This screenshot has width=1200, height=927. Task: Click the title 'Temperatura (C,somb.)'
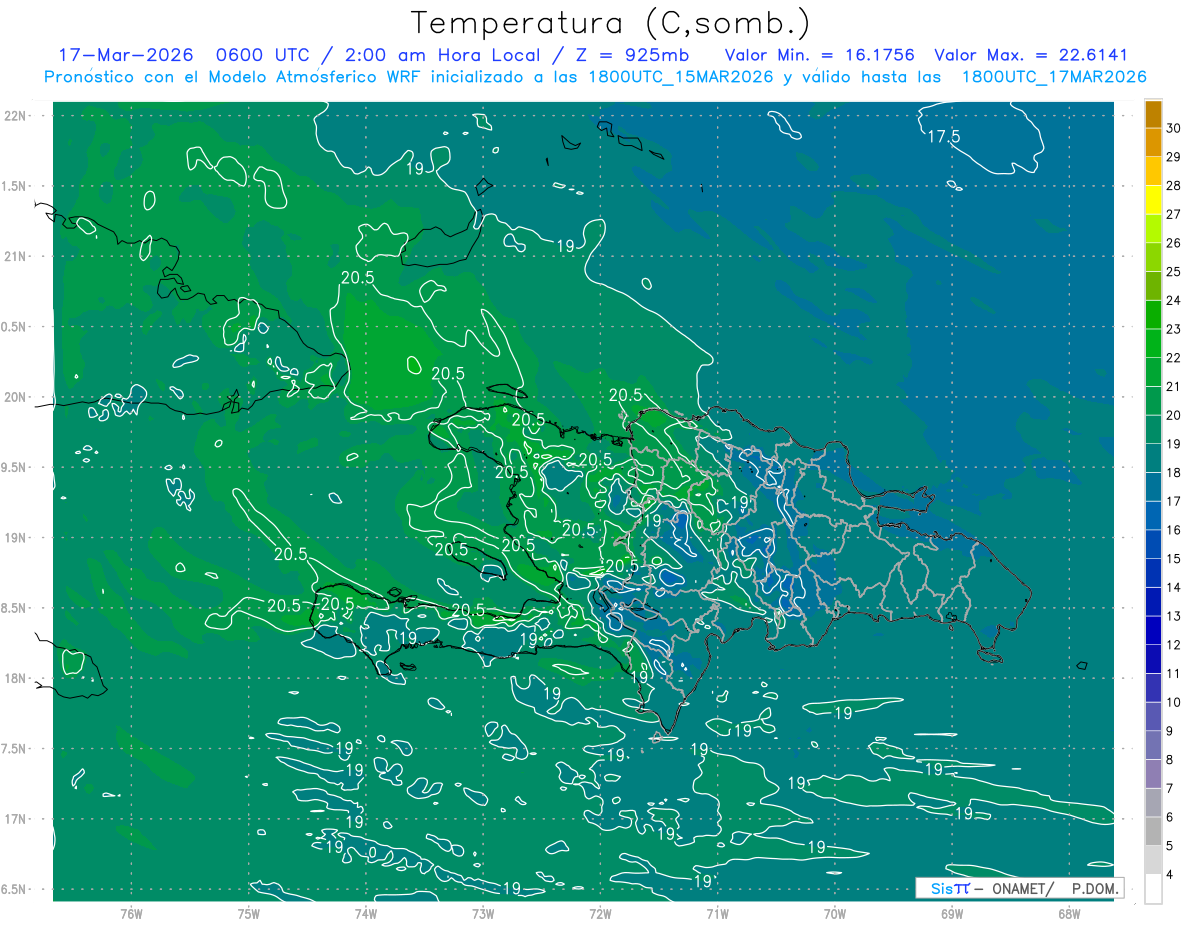(x=611, y=22)
